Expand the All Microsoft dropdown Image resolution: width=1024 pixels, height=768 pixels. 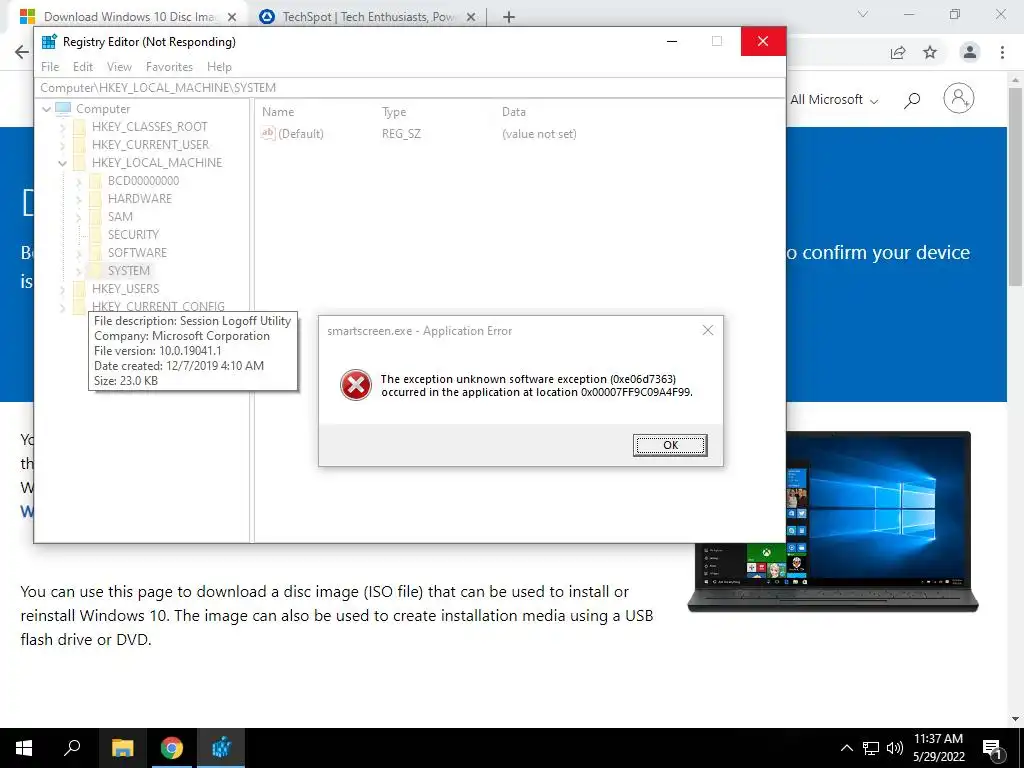pyautogui.click(x=834, y=100)
